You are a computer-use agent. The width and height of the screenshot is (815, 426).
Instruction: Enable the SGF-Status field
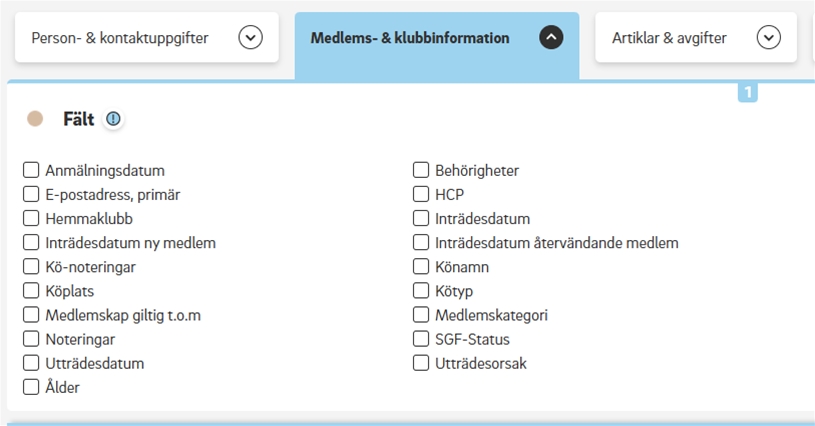pos(421,340)
